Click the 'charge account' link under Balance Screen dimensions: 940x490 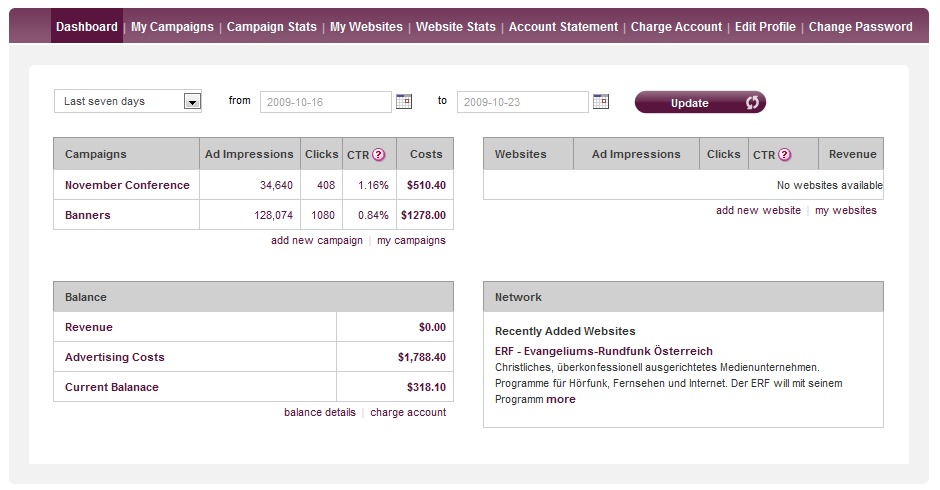pos(408,413)
